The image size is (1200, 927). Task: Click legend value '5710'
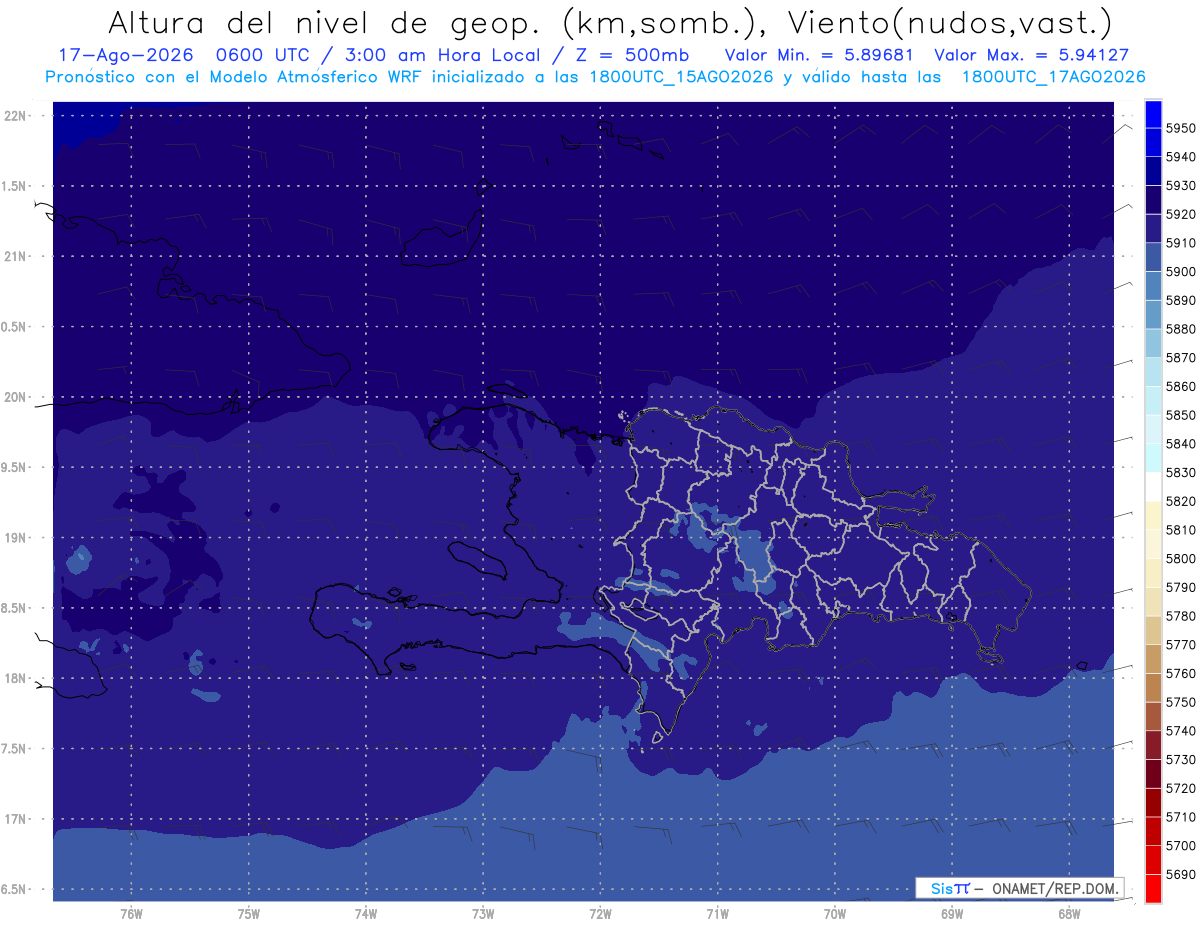click(1180, 817)
